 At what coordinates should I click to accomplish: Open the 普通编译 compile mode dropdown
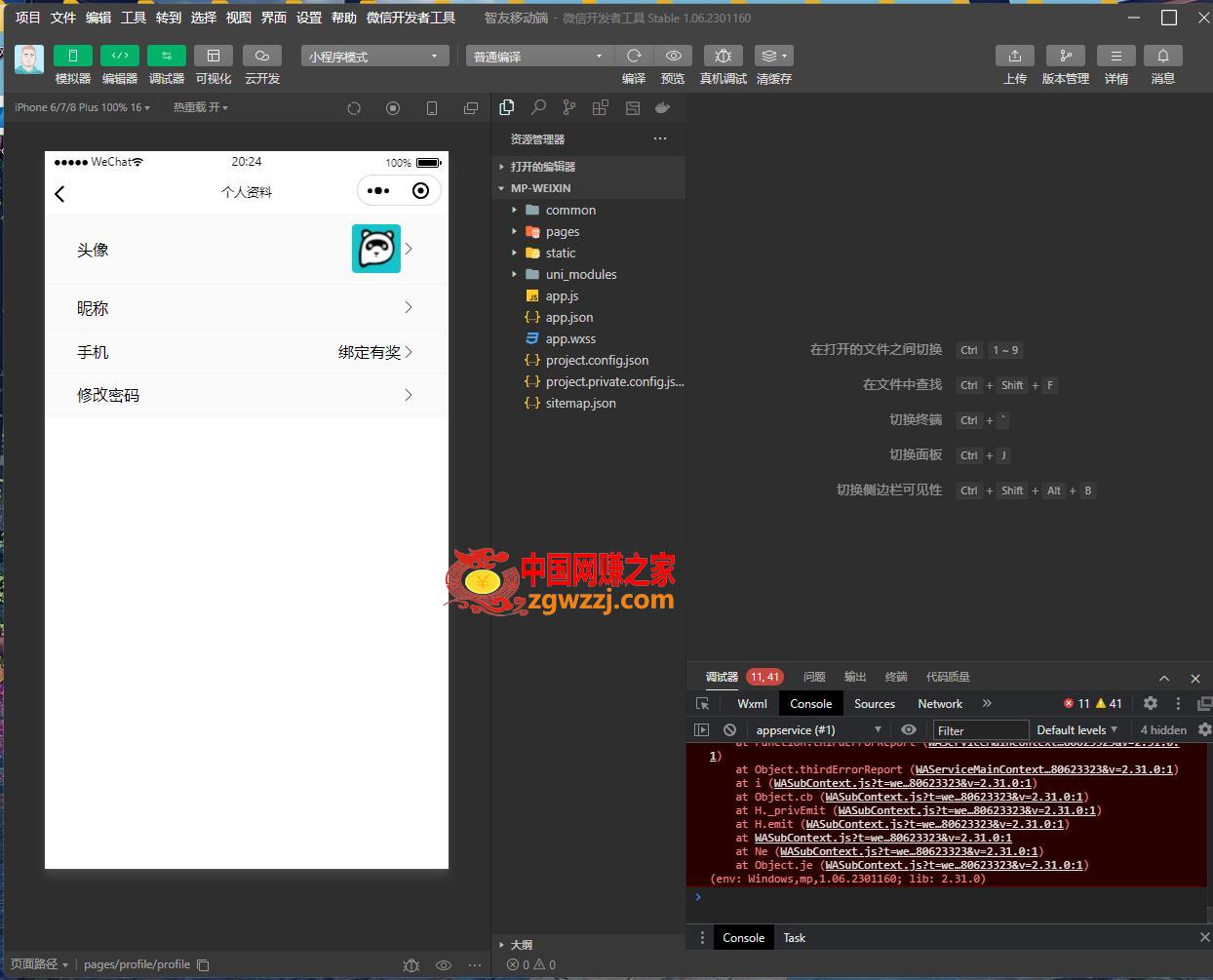click(x=539, y=57)
